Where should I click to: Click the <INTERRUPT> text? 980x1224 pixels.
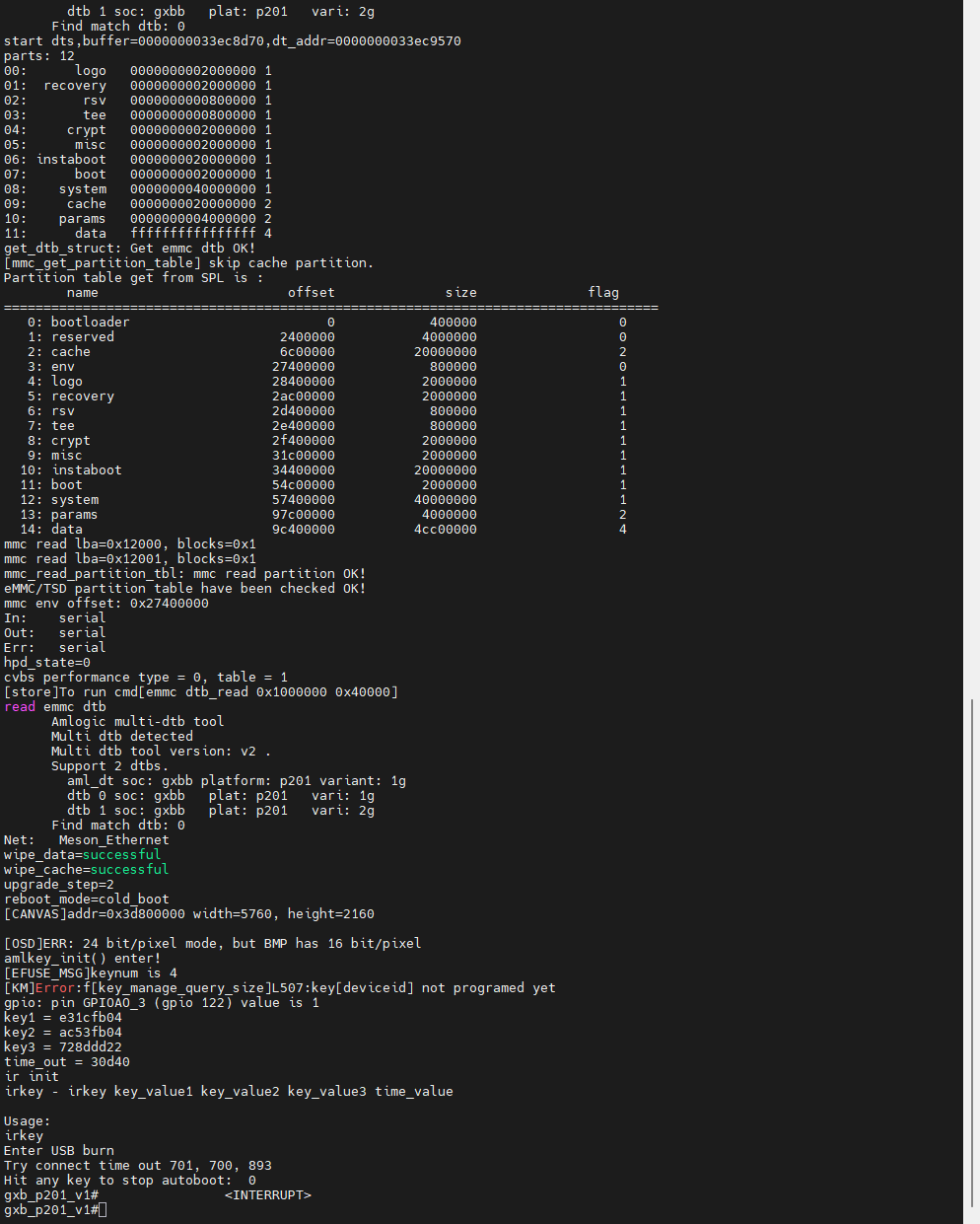(x=268, y=1195)
